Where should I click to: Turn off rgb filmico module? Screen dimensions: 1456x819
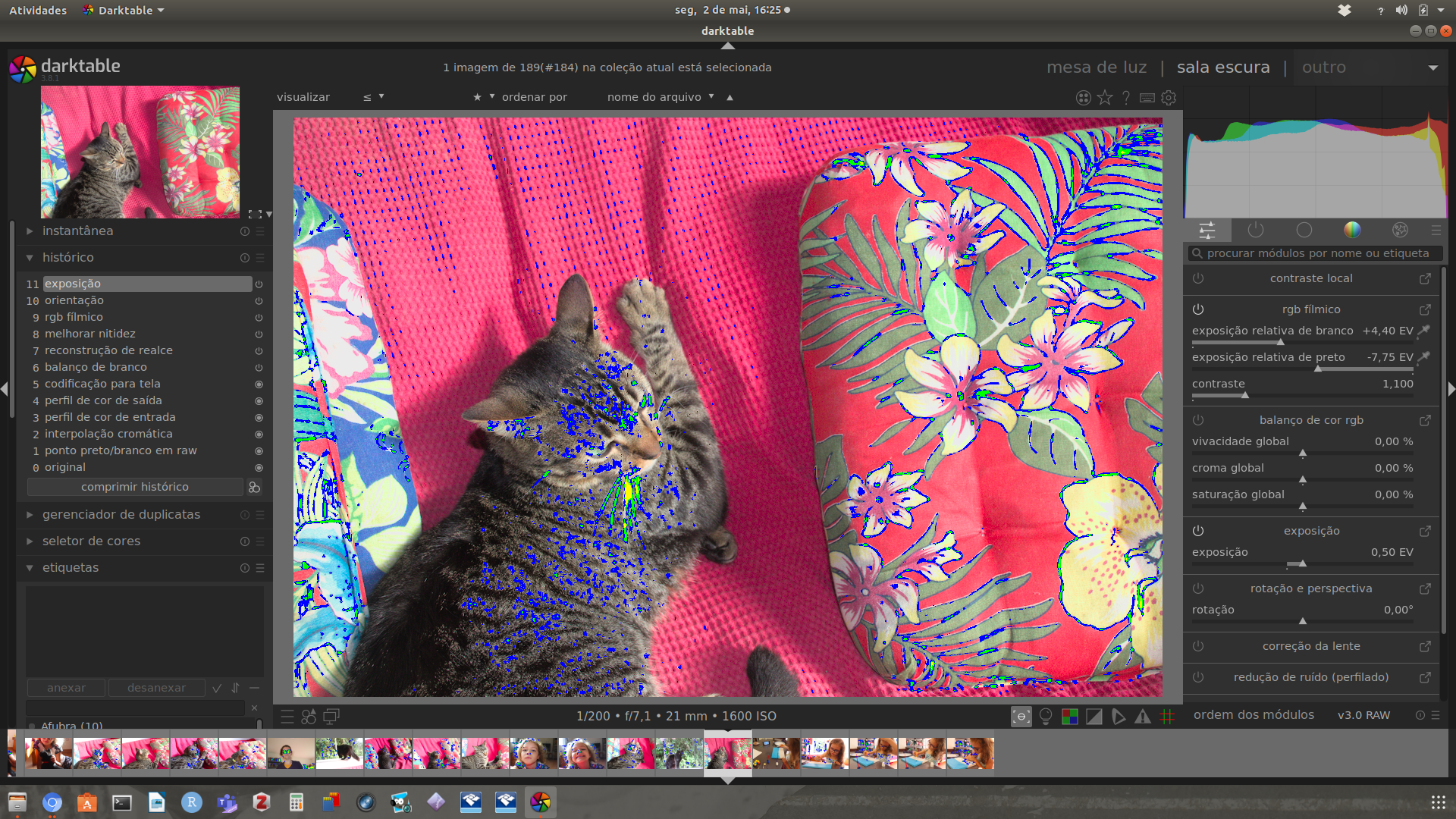point(1198,309)
